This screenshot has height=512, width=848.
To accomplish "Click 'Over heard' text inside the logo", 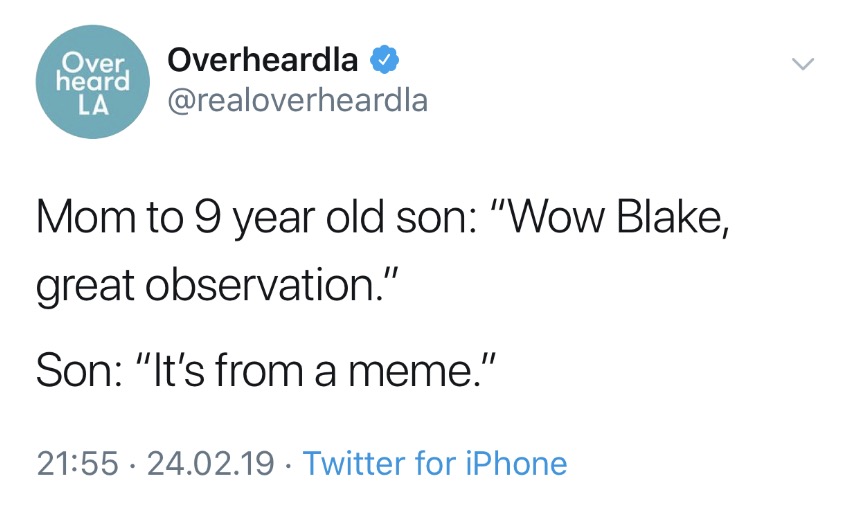I will (93, 74).
